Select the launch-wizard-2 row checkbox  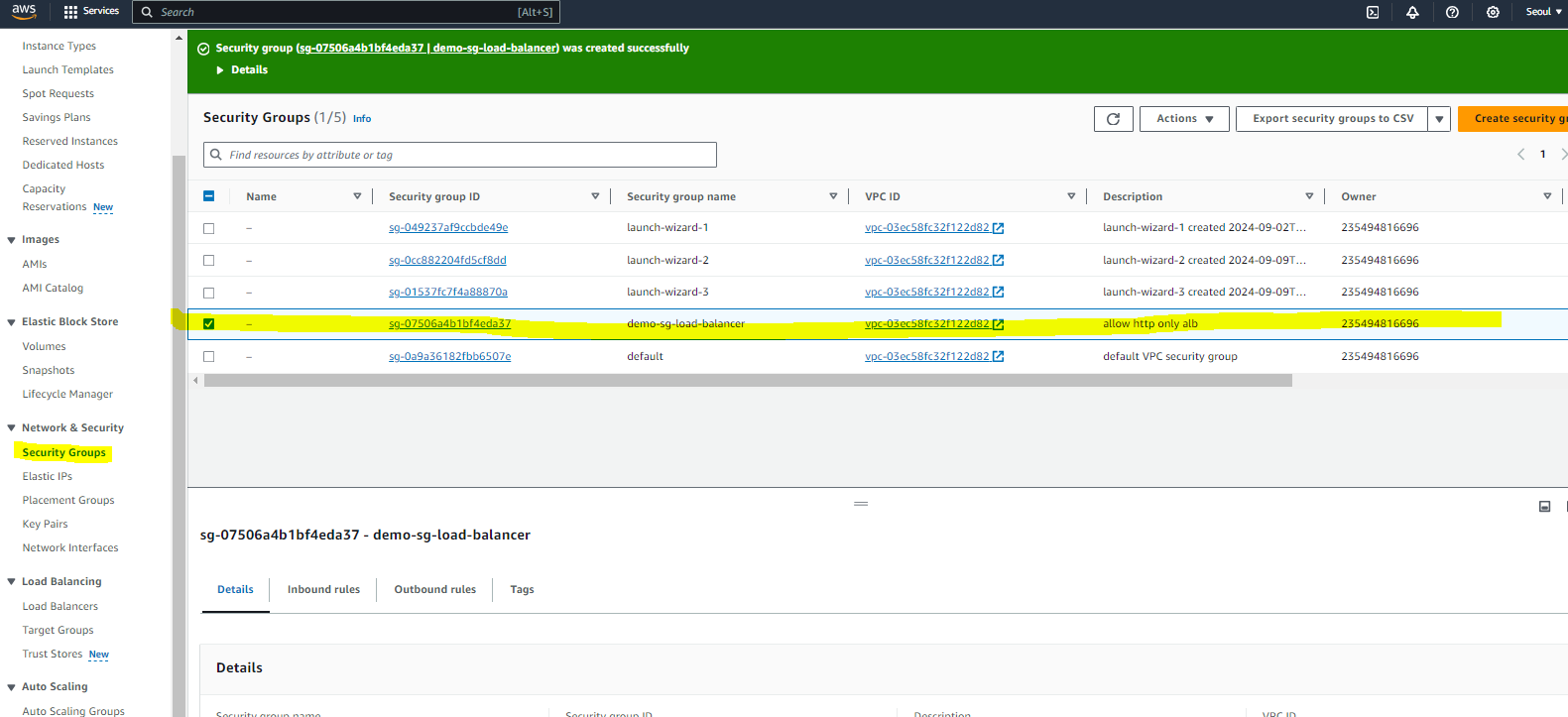coord(208,260)
